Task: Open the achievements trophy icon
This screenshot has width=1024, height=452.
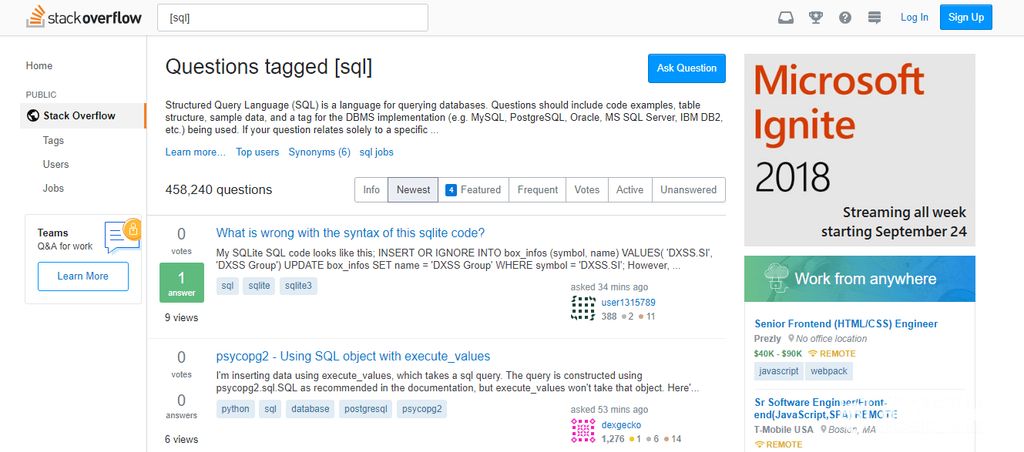Action: pyautogui.click(x=816, y=18)
